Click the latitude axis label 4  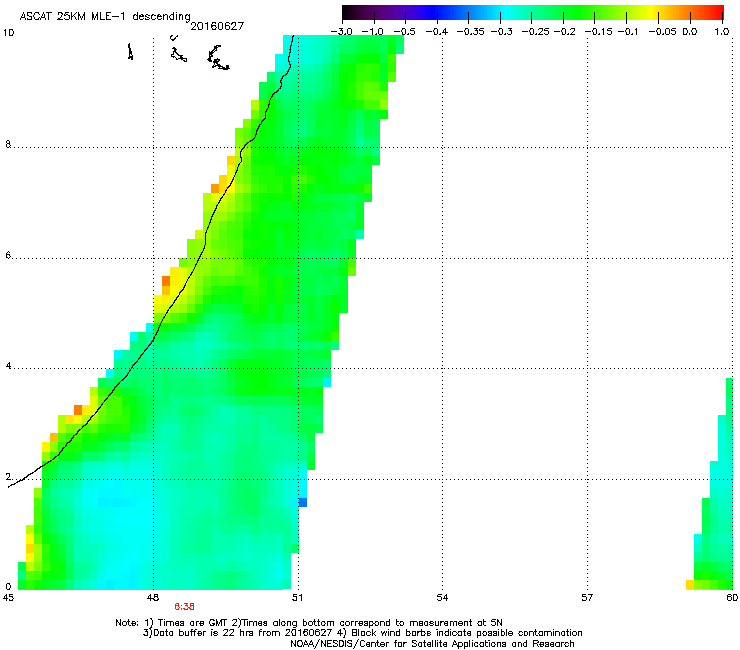pos(8,366)
